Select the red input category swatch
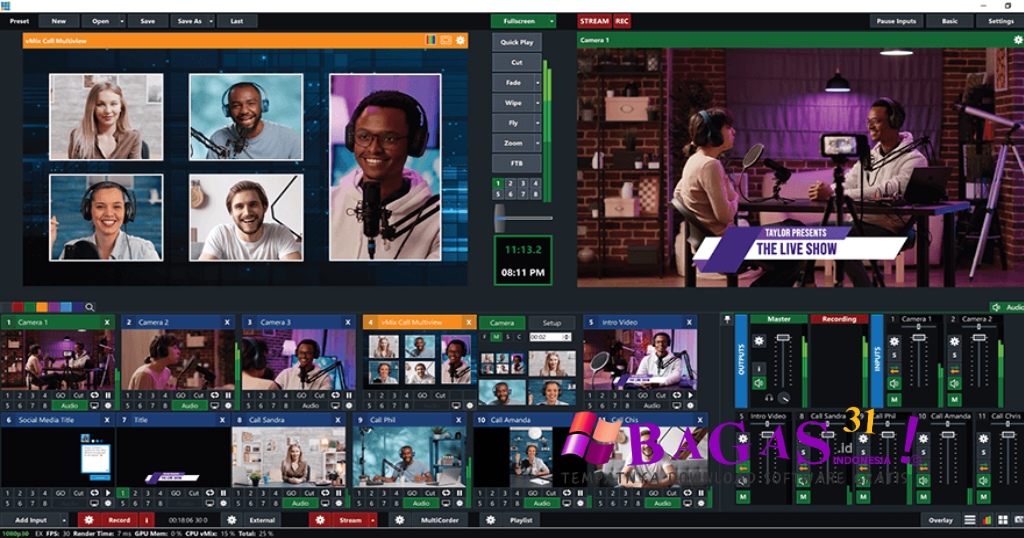This screenshot has width=1024, height=538. coord(18,308)
